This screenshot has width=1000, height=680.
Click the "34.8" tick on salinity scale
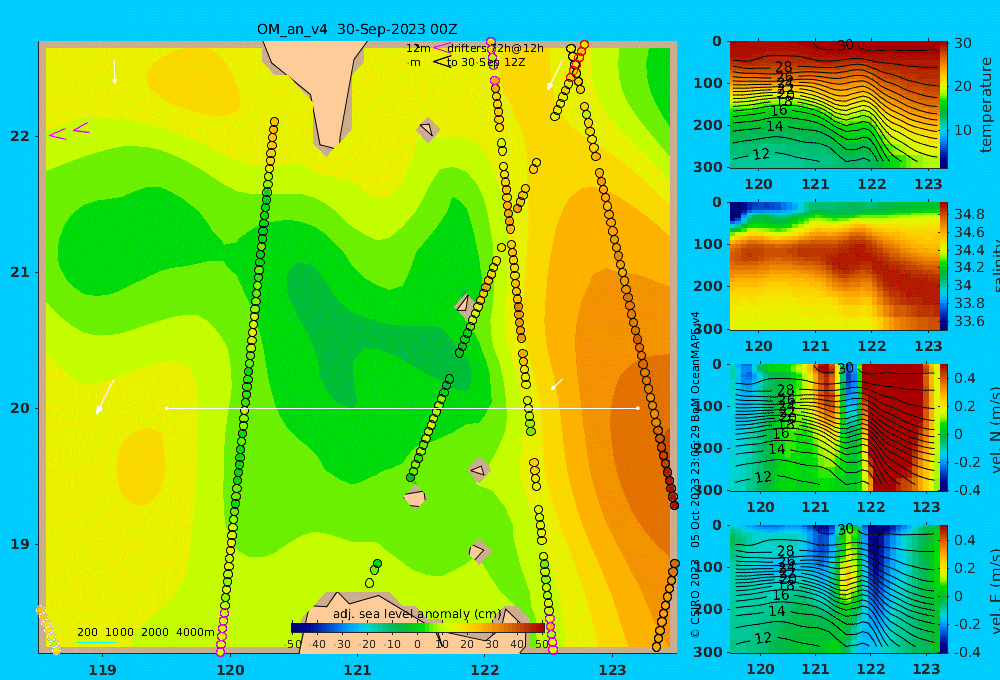[x=969, y=214]
